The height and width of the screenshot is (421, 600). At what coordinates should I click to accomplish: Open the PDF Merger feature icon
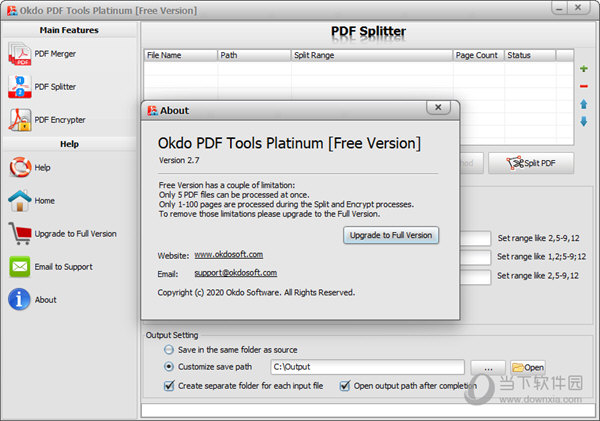pyautogui.click(x=20, y=54)
